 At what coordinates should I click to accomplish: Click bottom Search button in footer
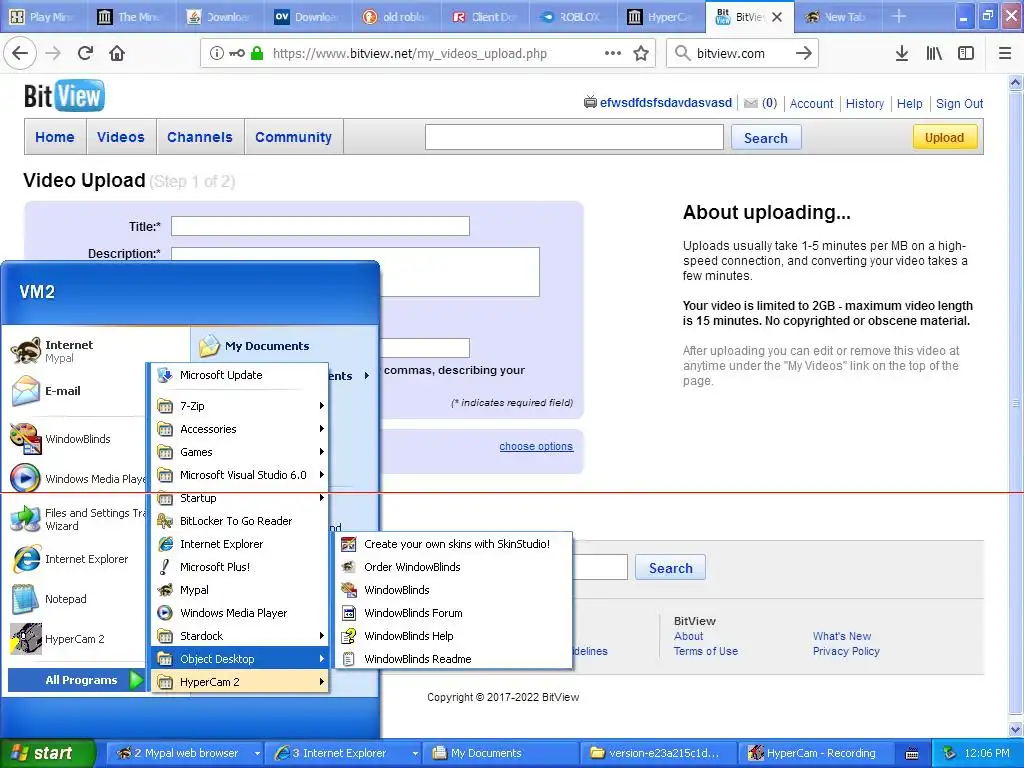pos(670,568)
